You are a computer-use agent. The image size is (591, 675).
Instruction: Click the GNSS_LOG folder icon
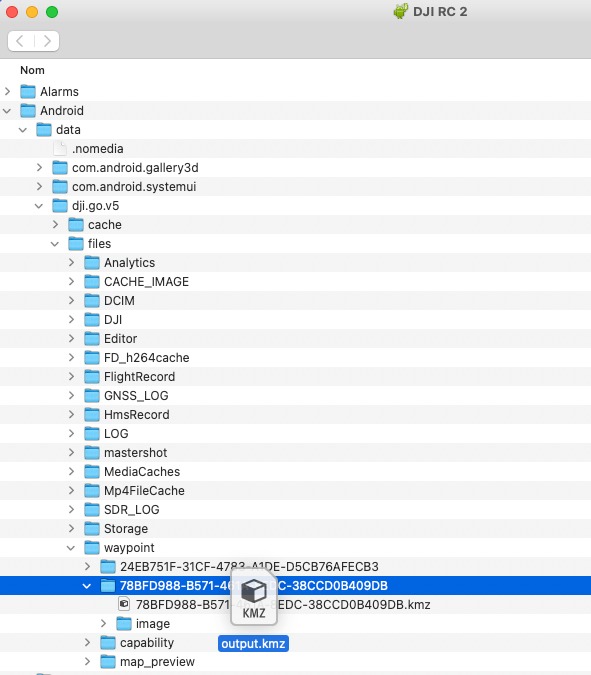click(x=92, y=396)
